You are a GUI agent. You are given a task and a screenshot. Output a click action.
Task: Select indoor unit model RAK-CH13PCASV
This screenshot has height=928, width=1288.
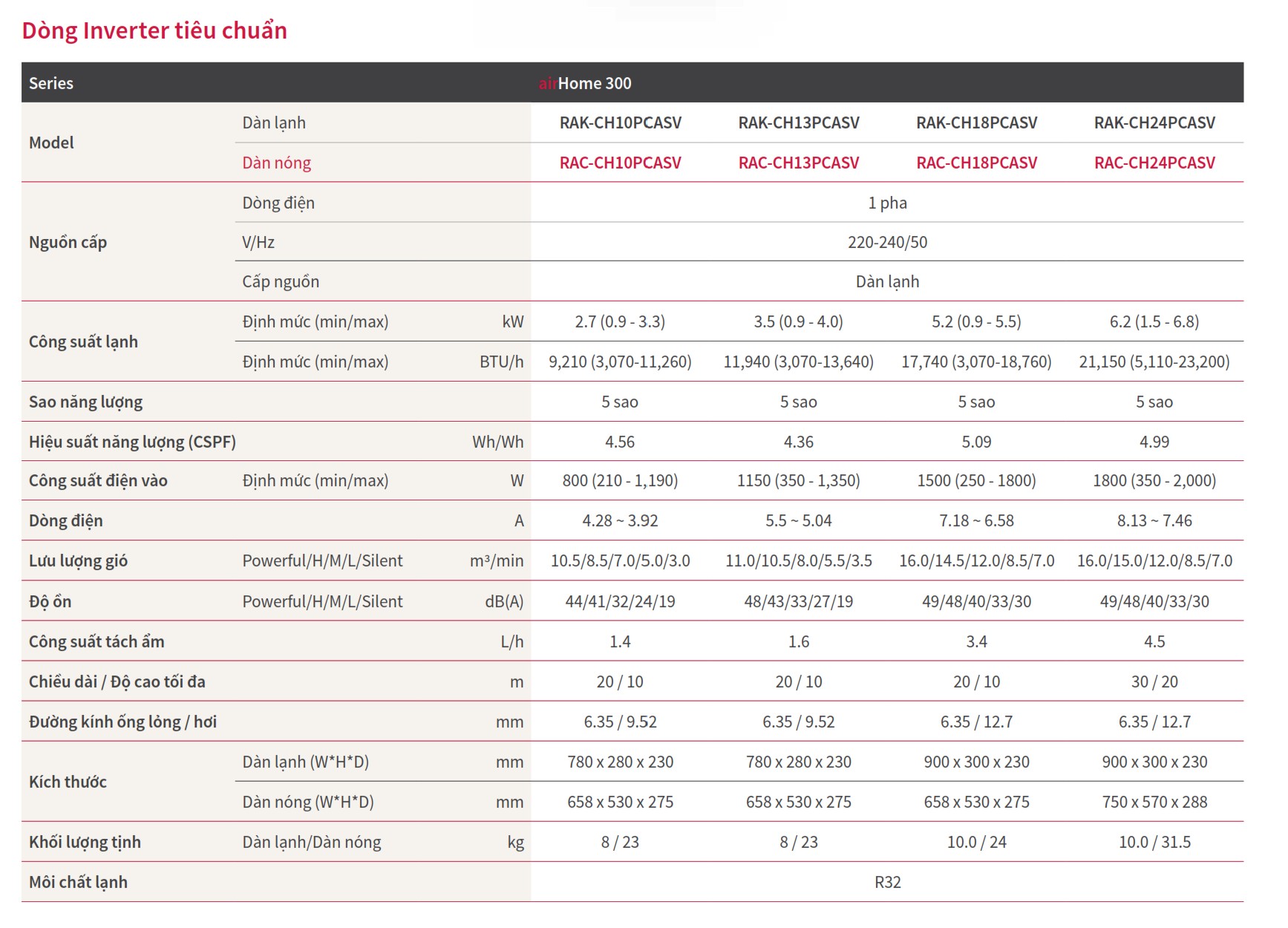click(x=799, y=122)
